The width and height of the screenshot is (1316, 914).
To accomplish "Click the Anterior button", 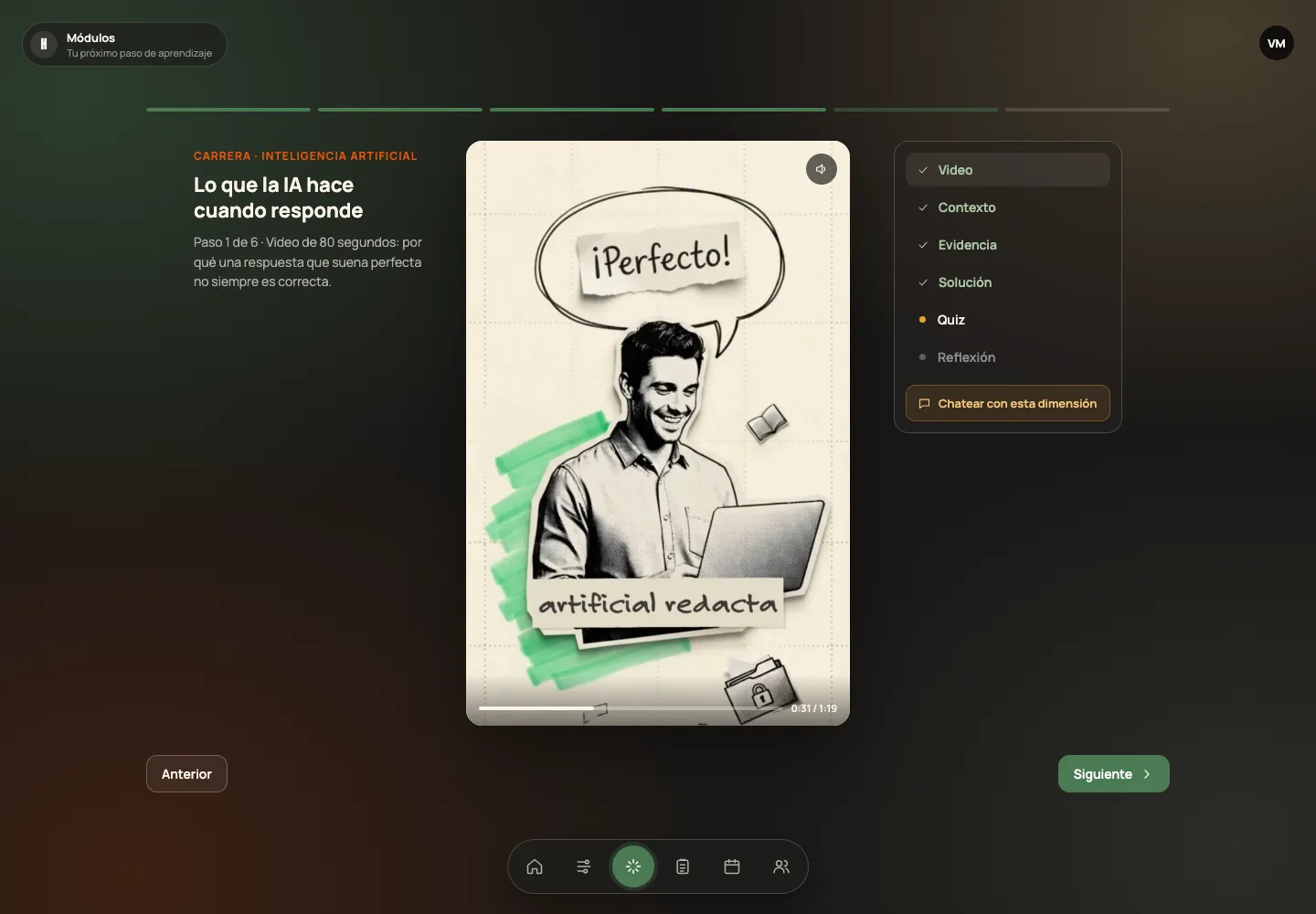I will (x=186, y=774).
